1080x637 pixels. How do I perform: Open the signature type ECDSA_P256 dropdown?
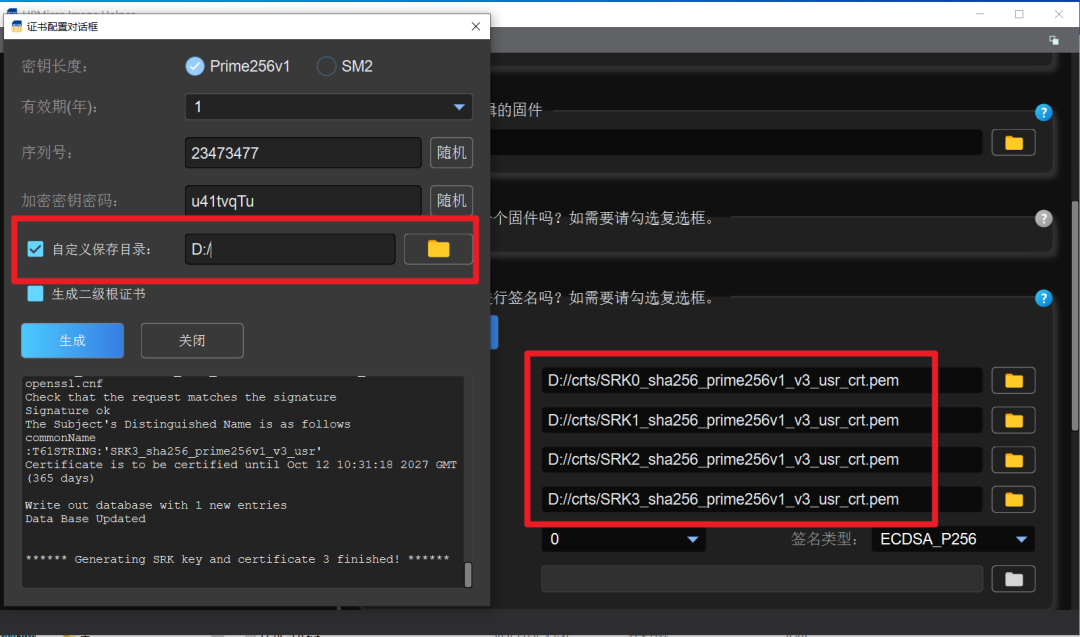(x=953, y=539)
